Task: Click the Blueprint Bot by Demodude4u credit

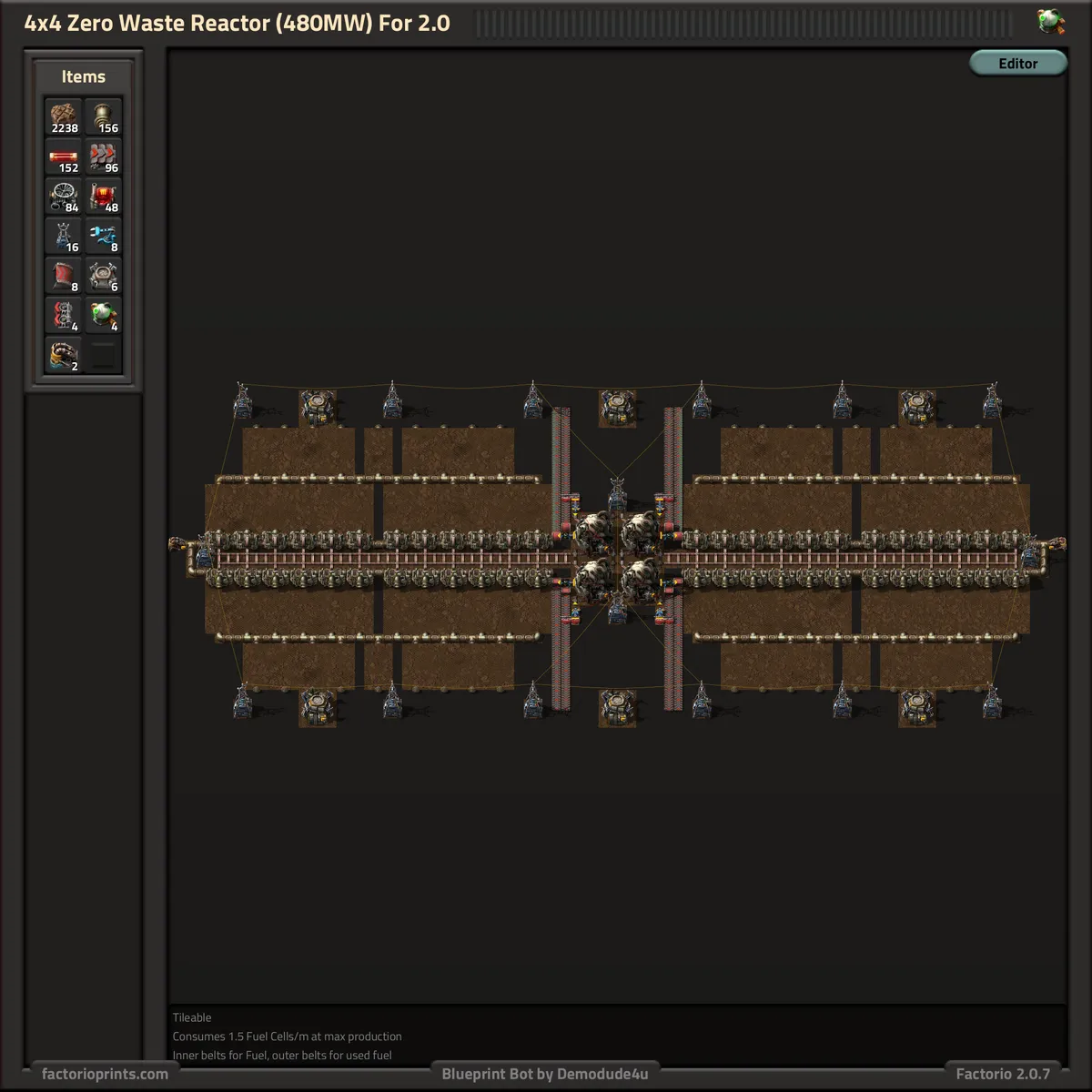Action: pyautogui.click(x=545, y=1074)
